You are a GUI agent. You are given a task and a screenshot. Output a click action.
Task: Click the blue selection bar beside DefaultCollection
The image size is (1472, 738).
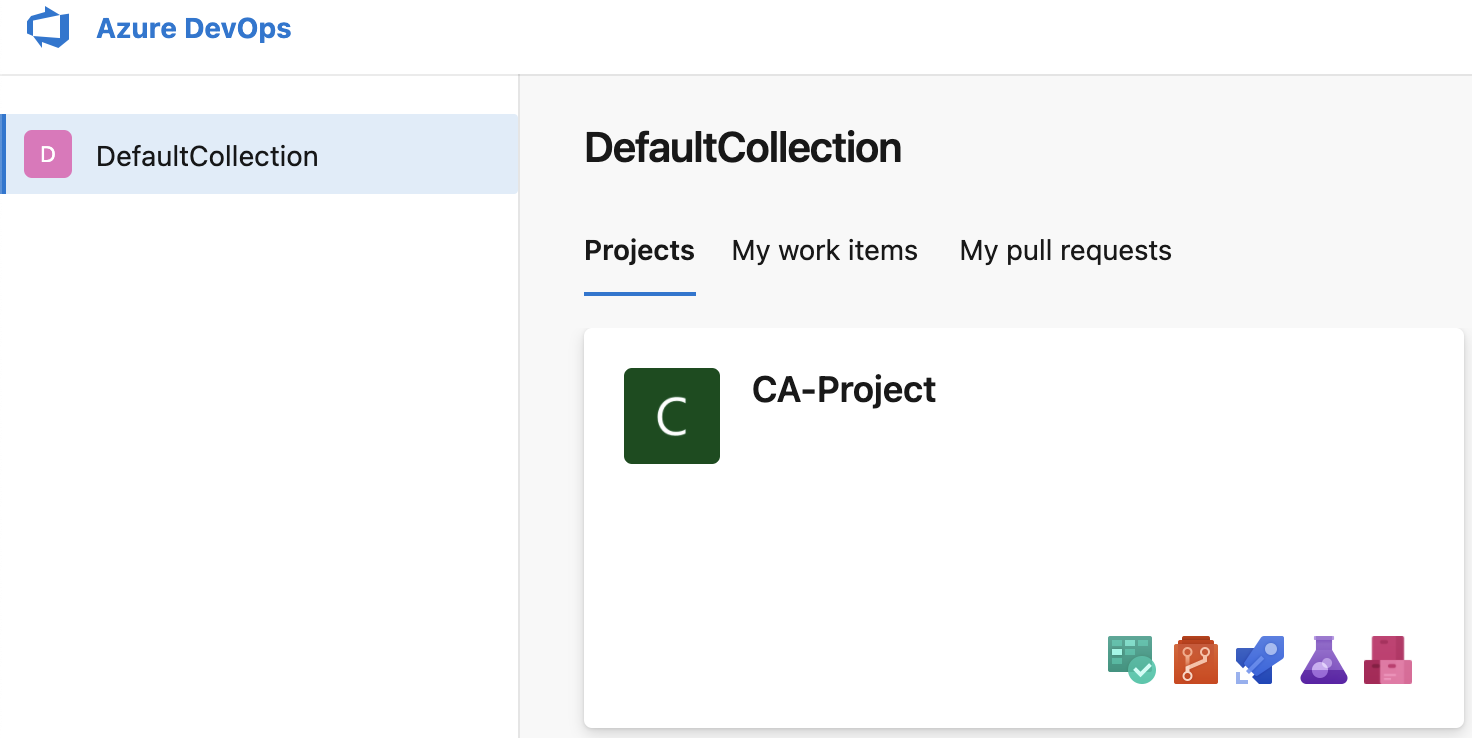[3, 154]
